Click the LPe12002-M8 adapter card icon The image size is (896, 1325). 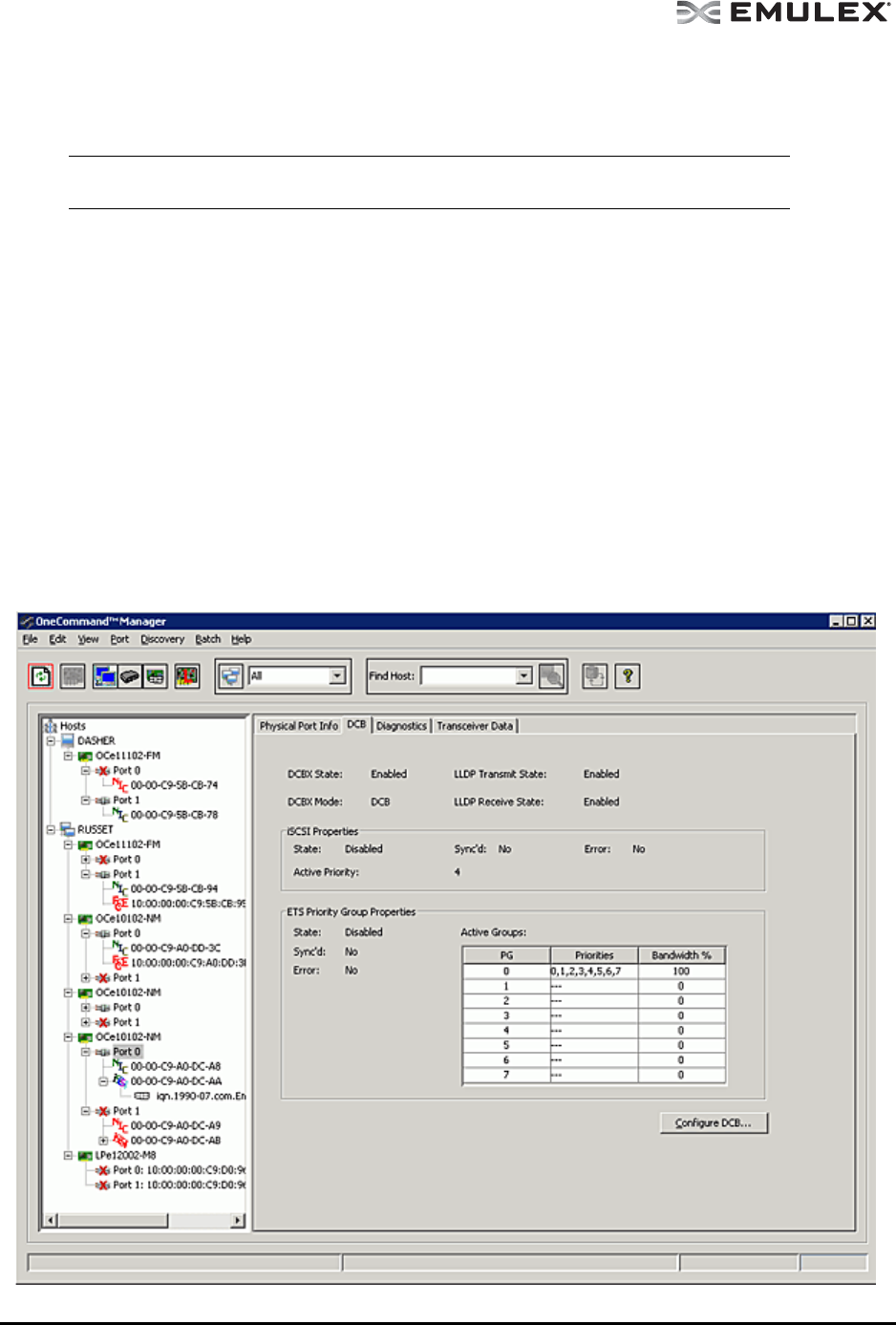pos(85,1155)
